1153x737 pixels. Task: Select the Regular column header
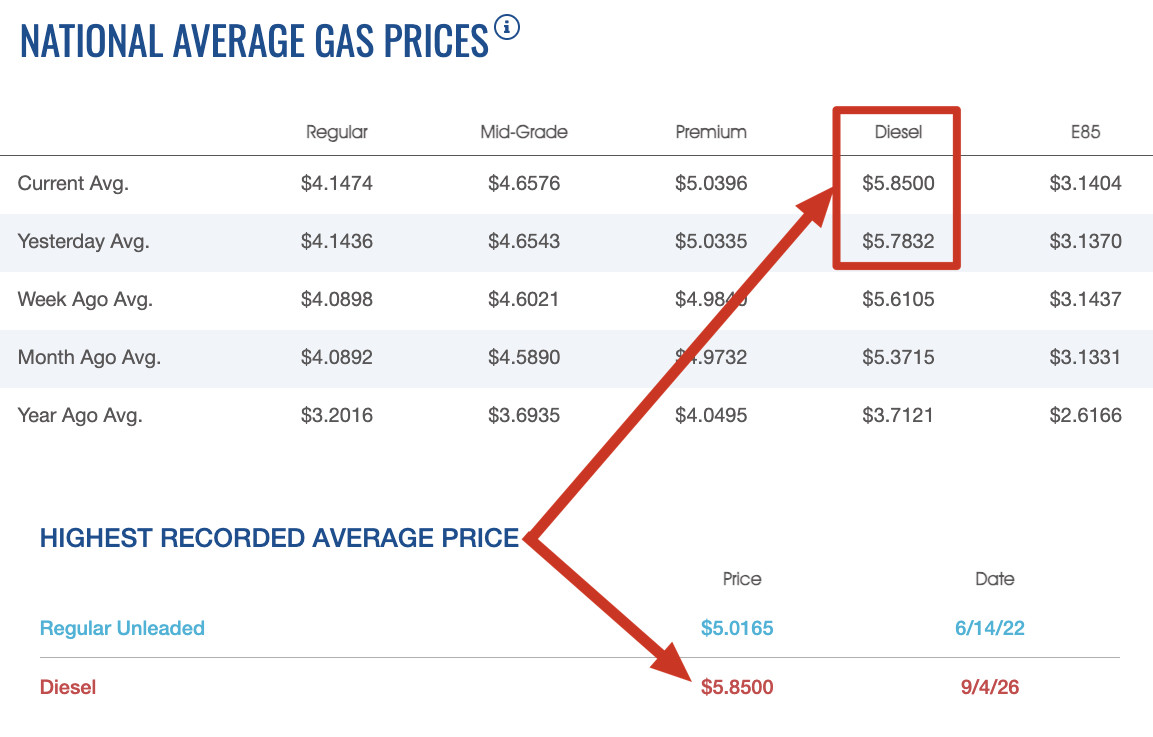point(337,132)
